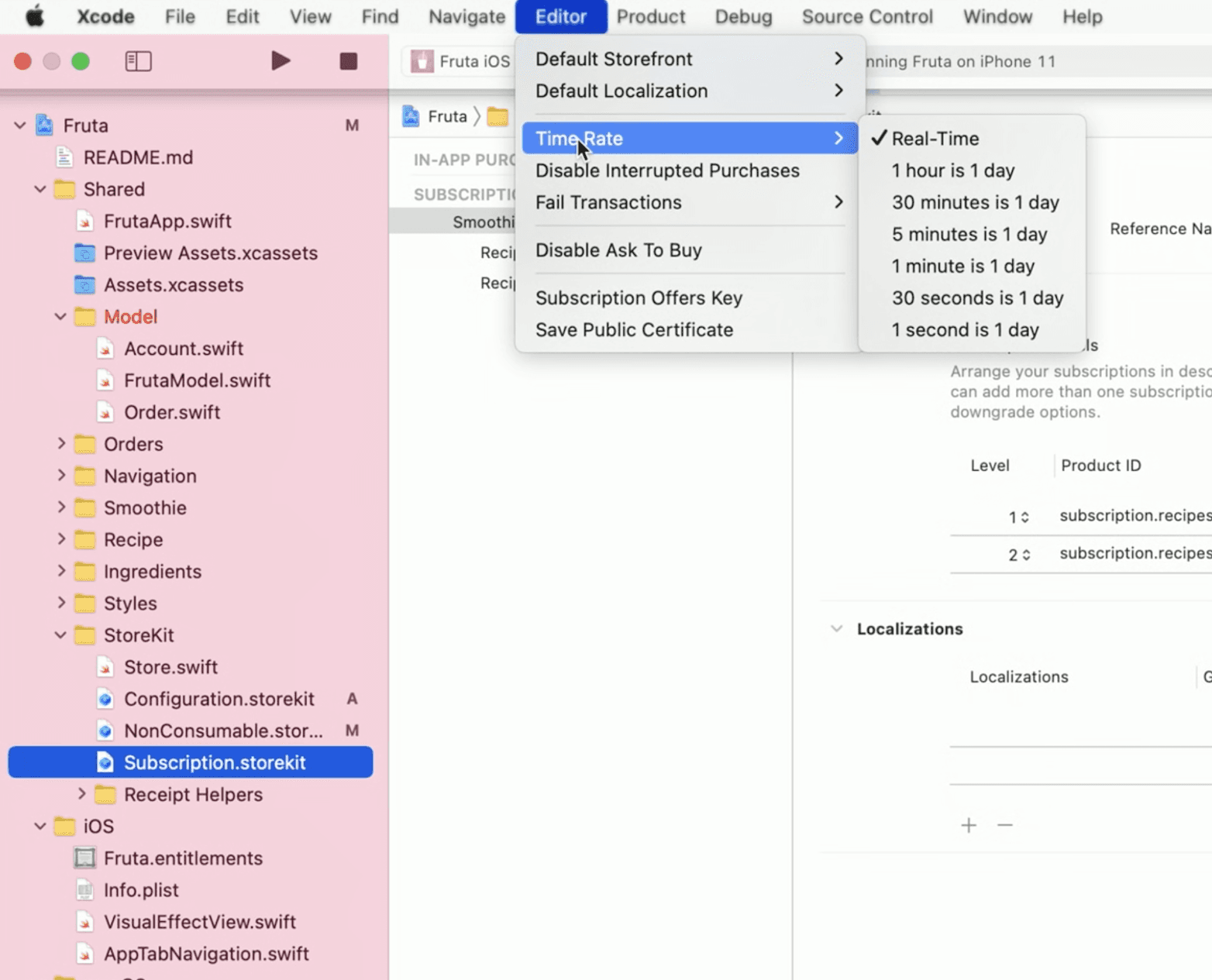
Task: Choose Disable Ask To Buy
Action: pyautogui.click(x=618, y=249)
